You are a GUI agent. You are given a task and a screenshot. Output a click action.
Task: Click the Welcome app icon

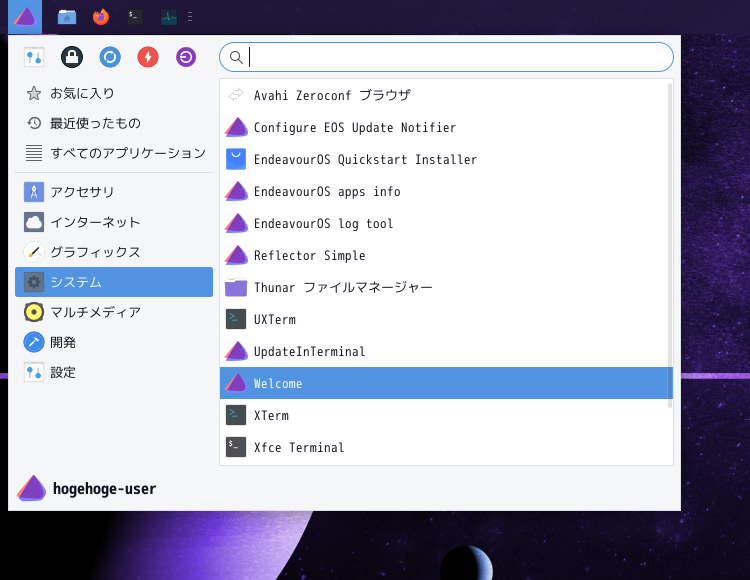click(x=236, y=383)
